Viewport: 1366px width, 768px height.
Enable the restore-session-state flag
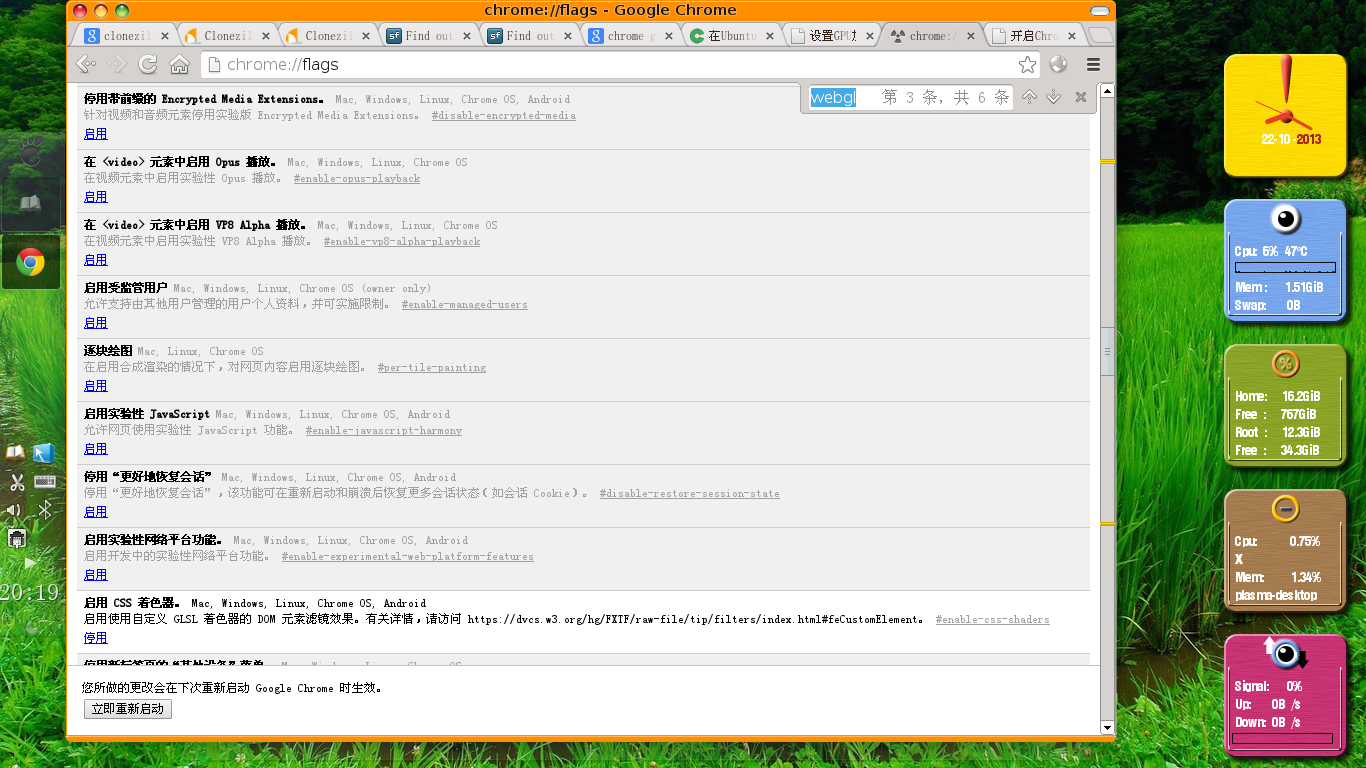coord(96,511)
